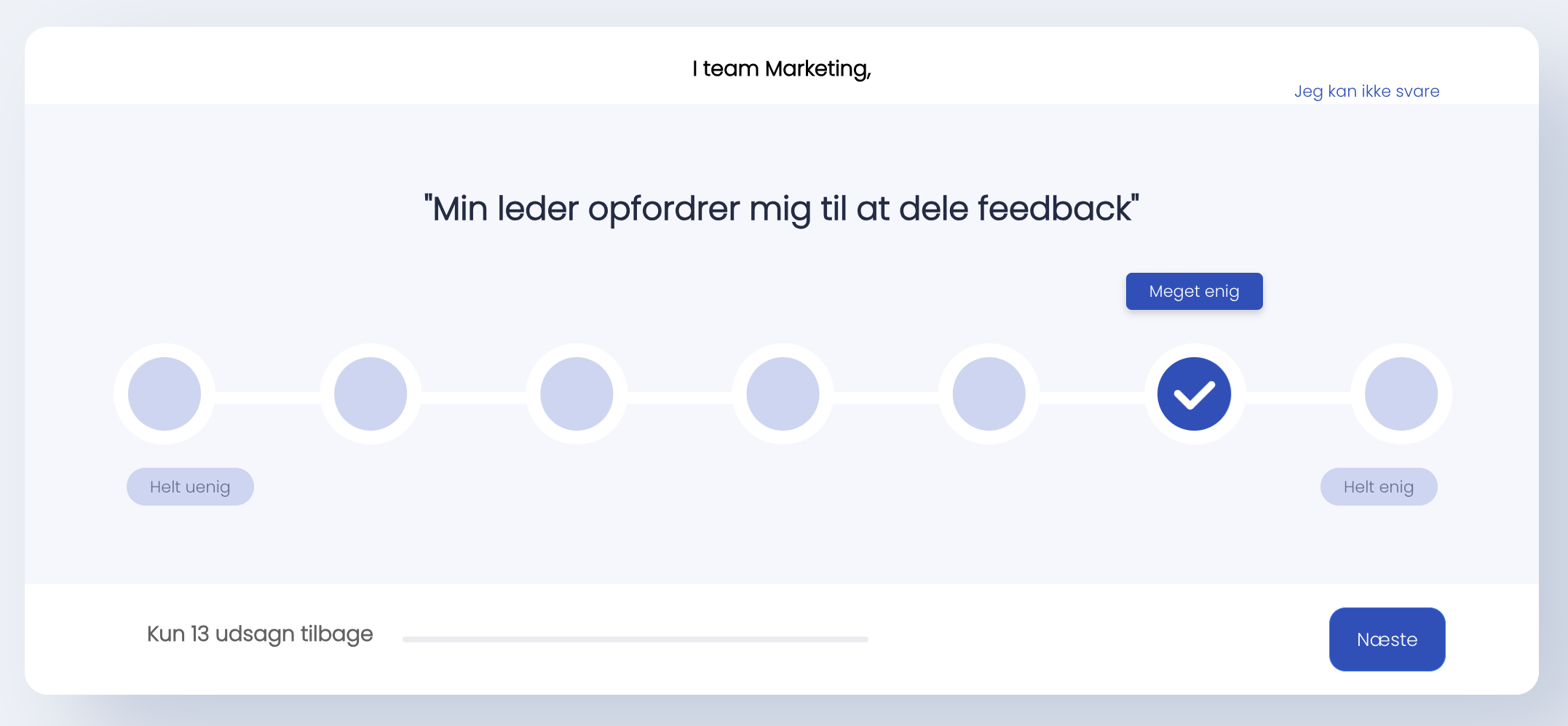Viewport: 1568px width, 726px height.
Task: Click the "Min leder opfordrer mig" statement text
Action: point(782,209)
